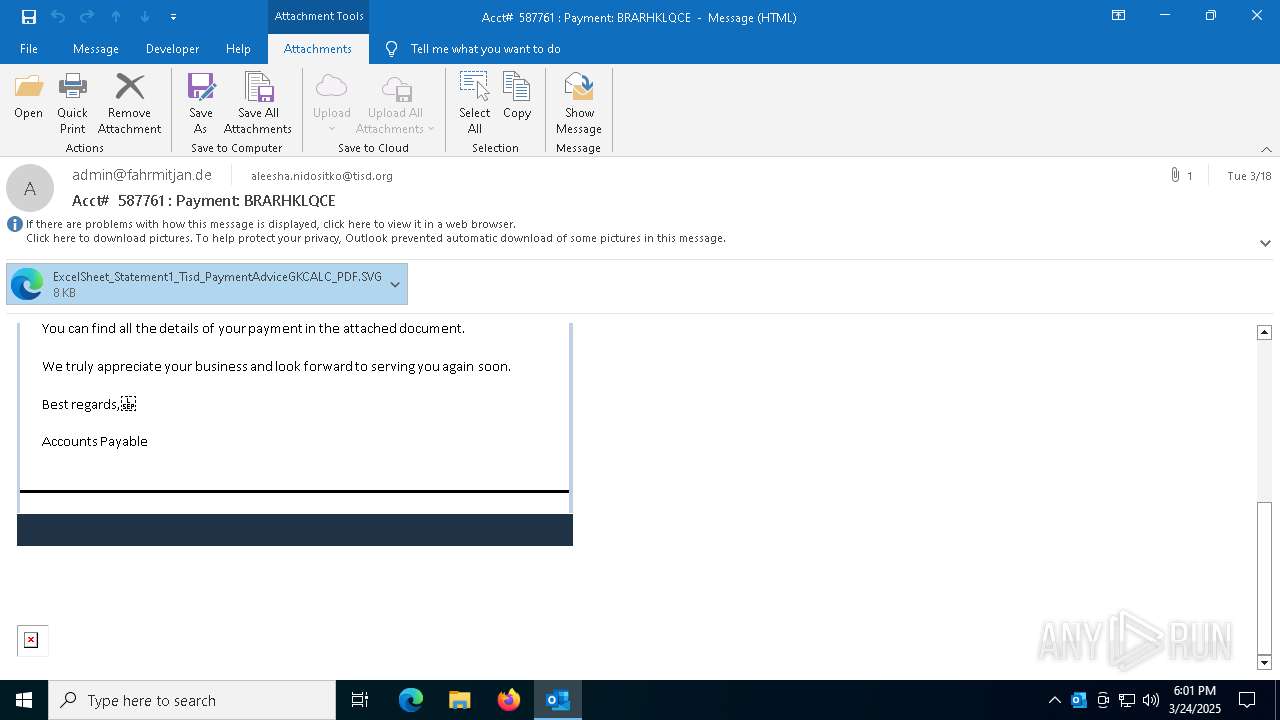Click sender address admin@fahrmitjan.de
The image size is (1280, 720).
click(142, 175)
